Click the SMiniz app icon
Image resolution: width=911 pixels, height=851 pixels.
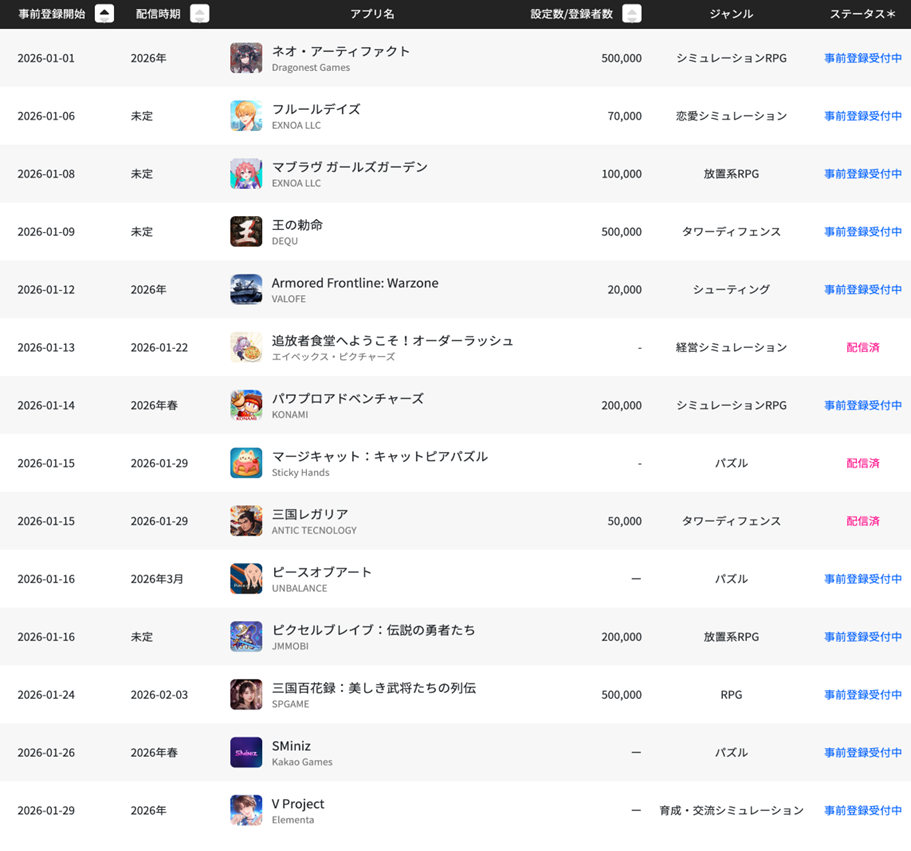coord(246,752)
